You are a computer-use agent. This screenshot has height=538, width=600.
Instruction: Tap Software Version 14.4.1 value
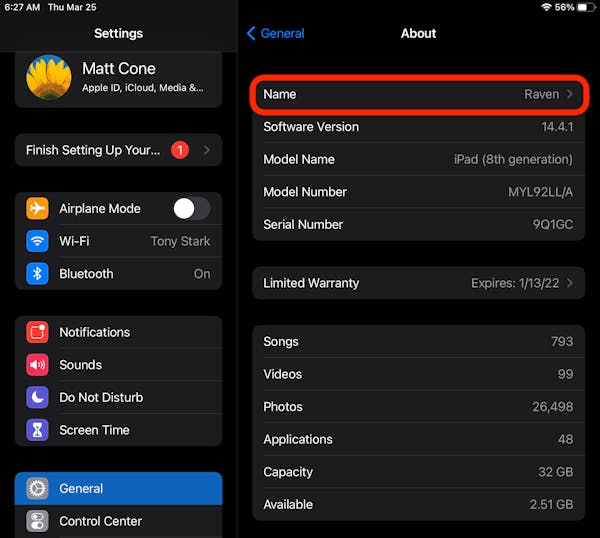coord(557,127)
